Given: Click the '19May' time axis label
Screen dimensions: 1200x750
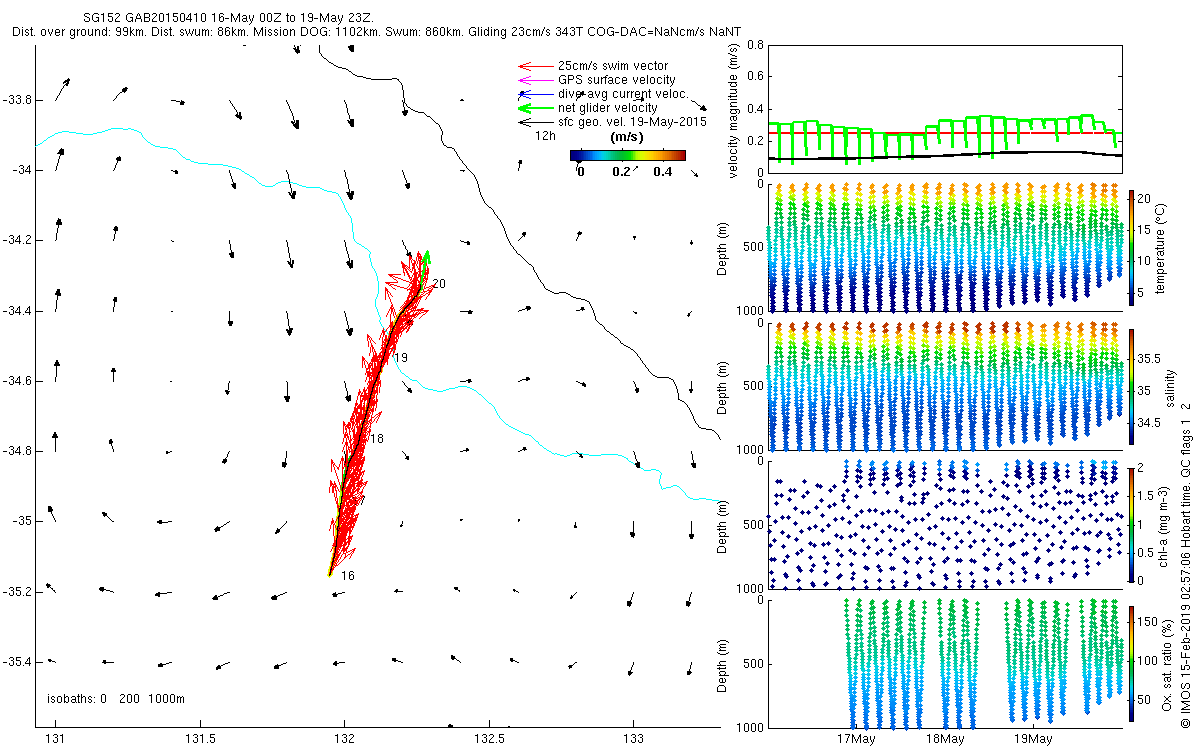Looking at the screenshot, I should click(1034, 739).
